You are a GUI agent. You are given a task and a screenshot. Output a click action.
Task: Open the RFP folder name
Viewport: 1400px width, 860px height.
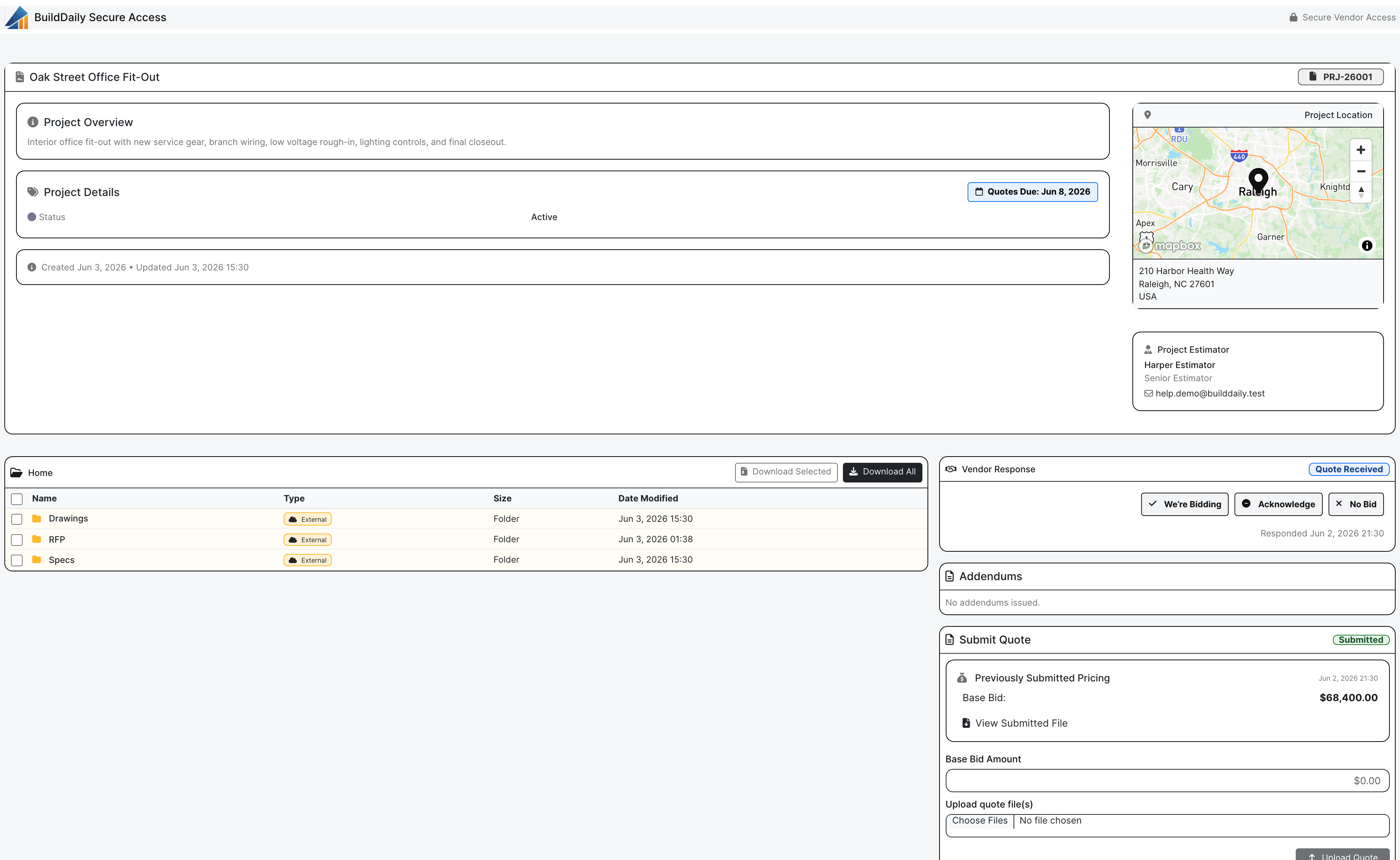coord(57,539)
